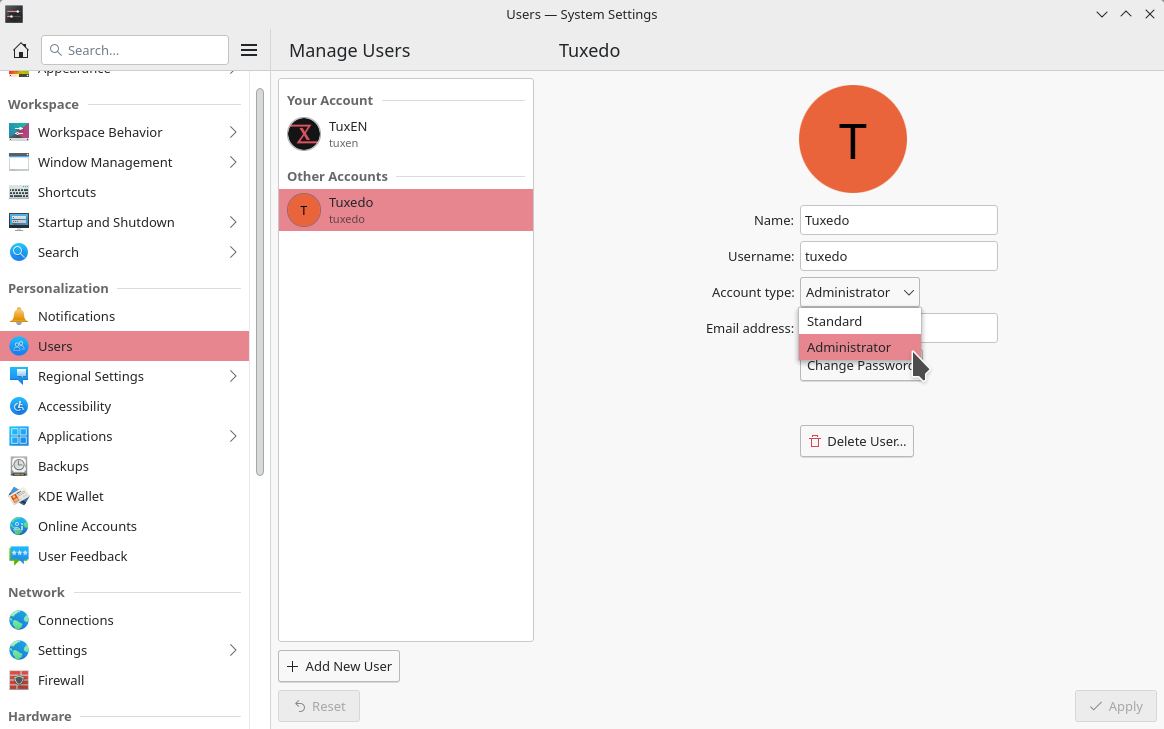This screenshot has width=1164, height=729.
Task: Open KDE Wallet settings icon
Action: point(19,496)
